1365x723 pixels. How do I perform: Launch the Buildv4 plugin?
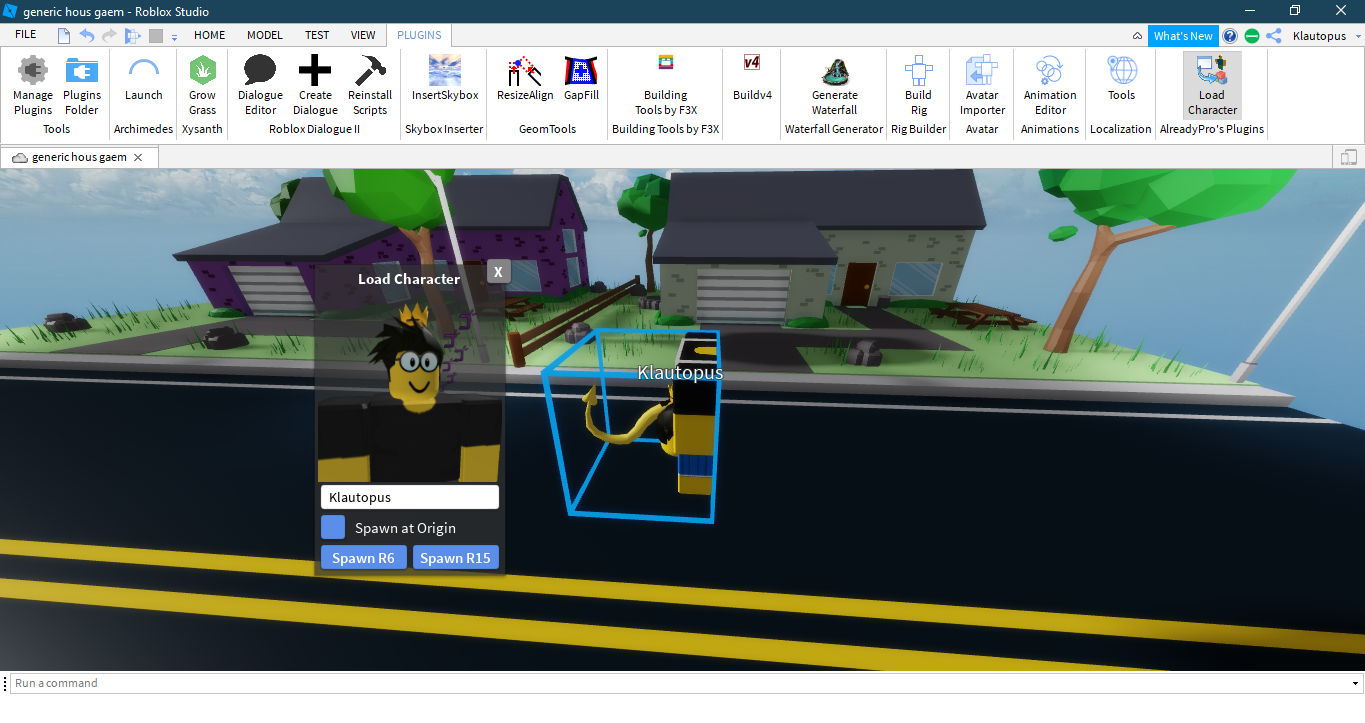[752, 80]
